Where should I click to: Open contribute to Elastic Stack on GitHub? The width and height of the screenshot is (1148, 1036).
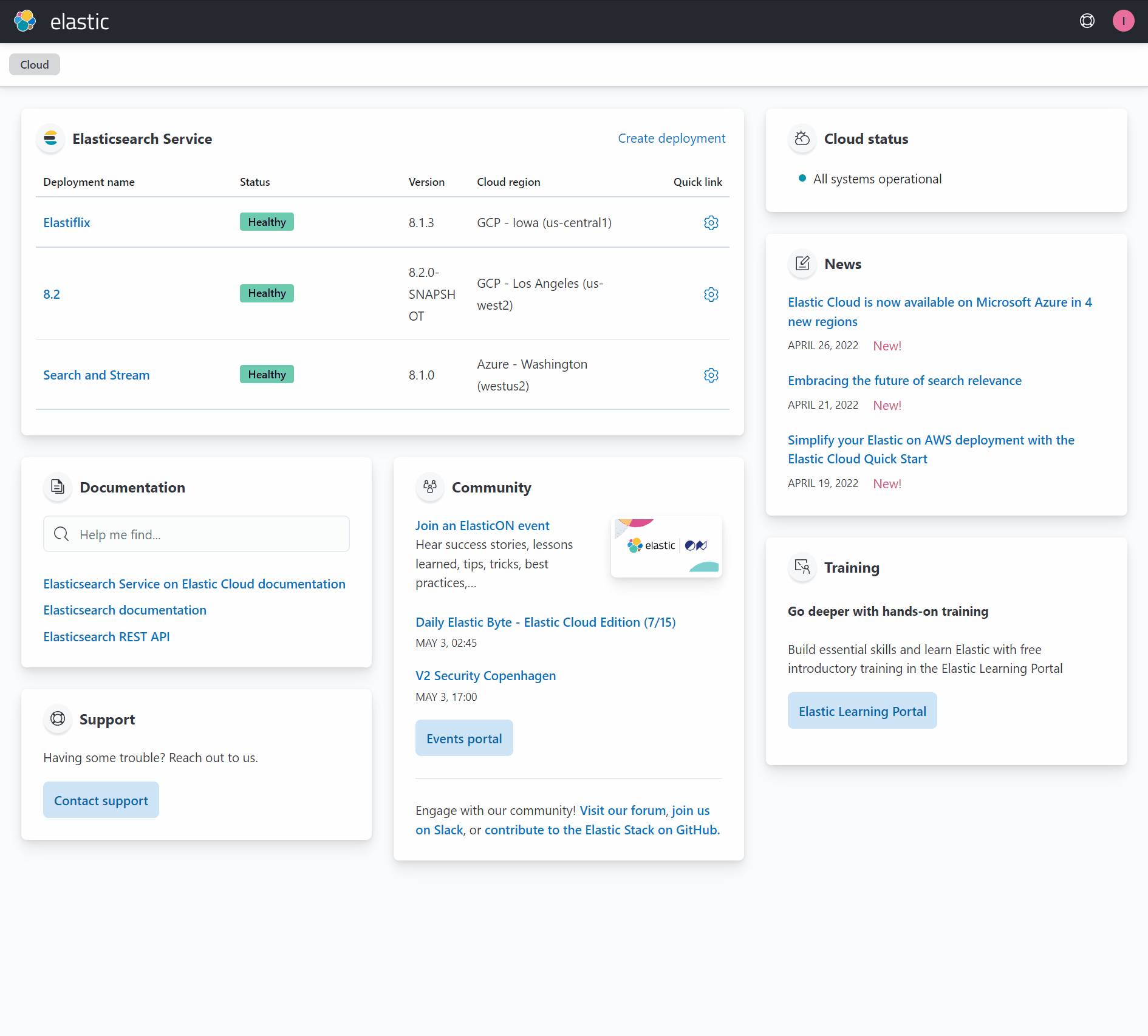pos(602,830)
